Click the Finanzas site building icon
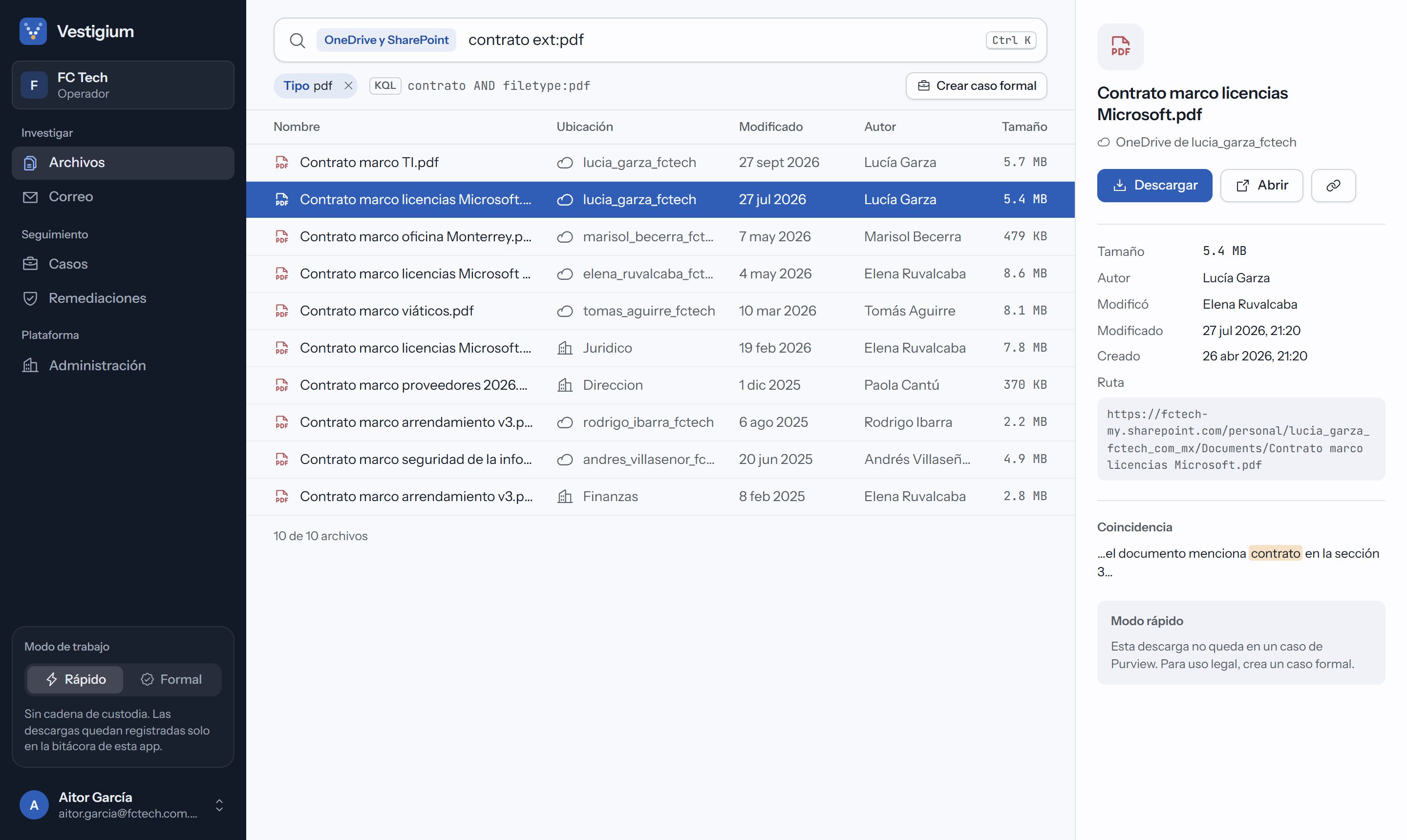The height and width of the screenshot is (840, 1407). 564,496
